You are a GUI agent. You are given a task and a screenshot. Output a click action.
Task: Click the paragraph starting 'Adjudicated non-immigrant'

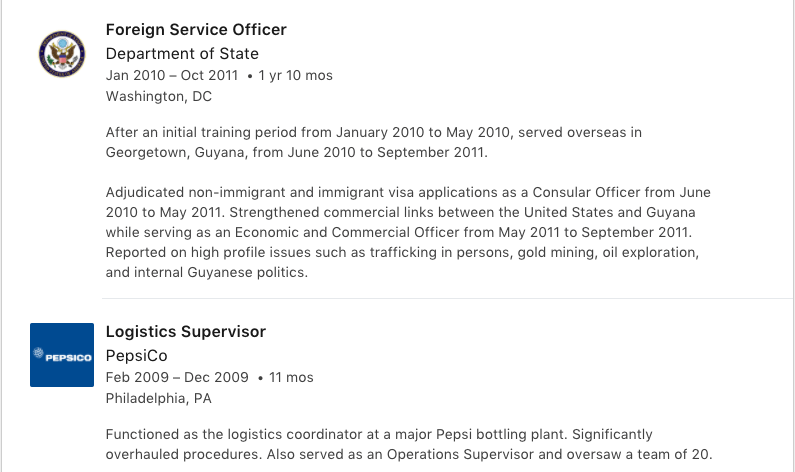pyautogui.click(x=408, y=231)
